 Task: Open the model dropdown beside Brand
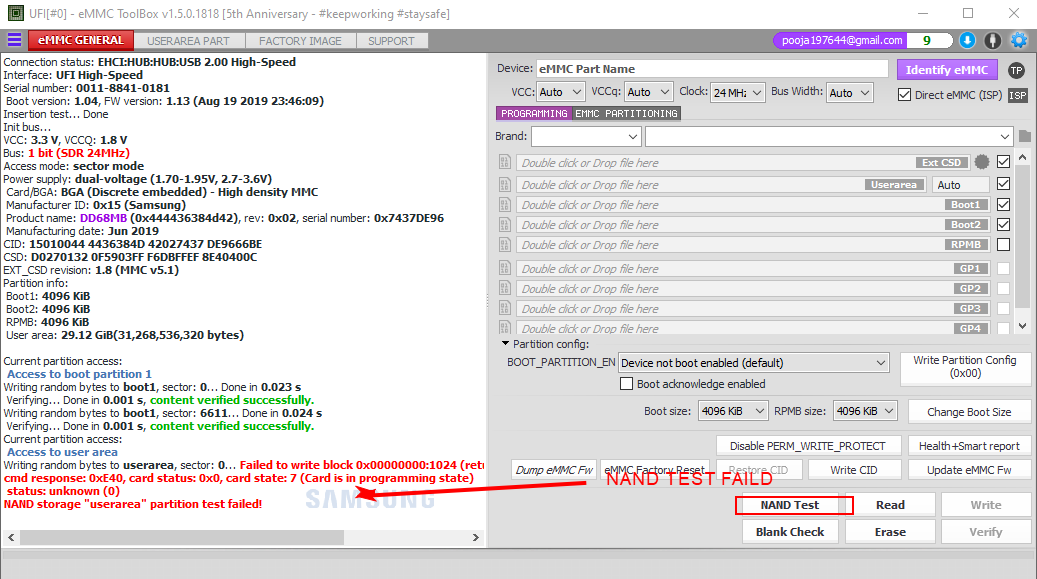[x=829, y=136]
